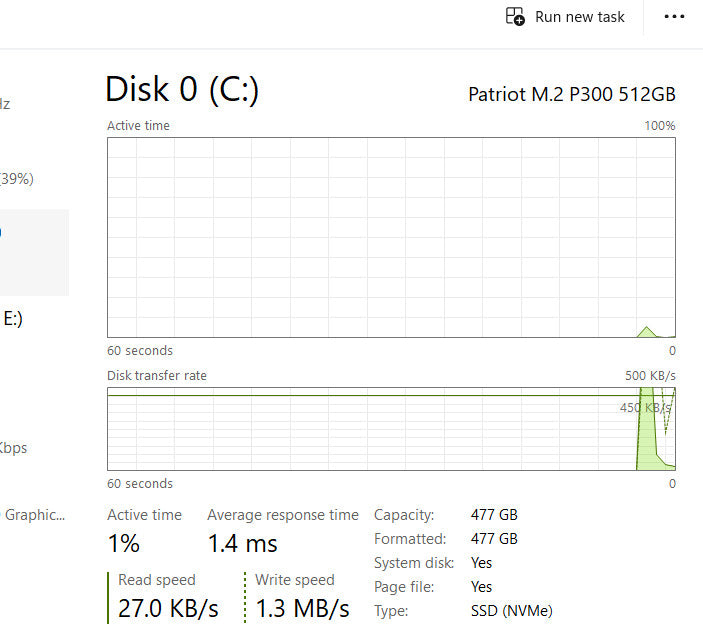703x642 pixels.
Task: Open the GPU entry labeled Graphic...
Action: click(x=34, y=515)
